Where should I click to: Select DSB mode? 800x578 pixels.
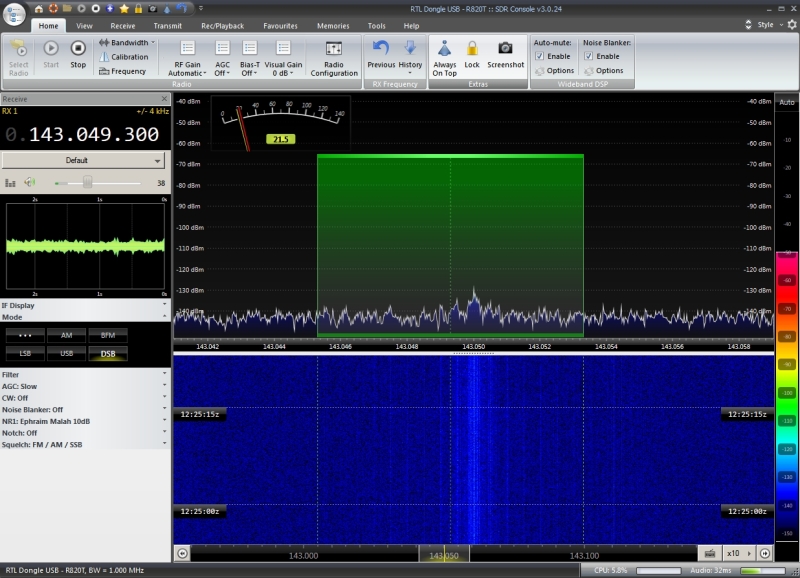[x=108, y=354]
